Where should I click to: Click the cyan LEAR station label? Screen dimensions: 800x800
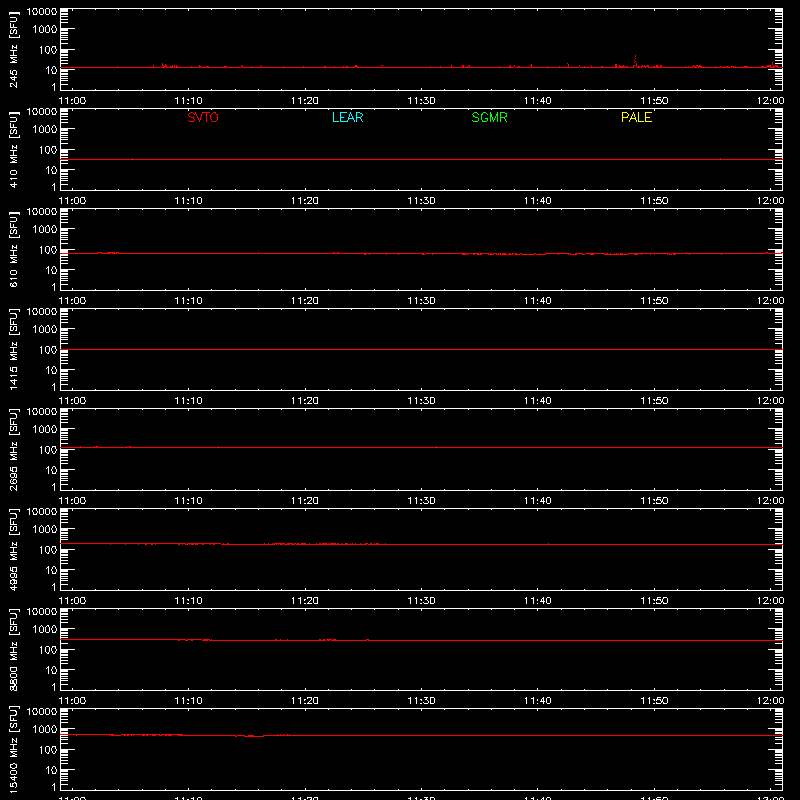point(347,117)
